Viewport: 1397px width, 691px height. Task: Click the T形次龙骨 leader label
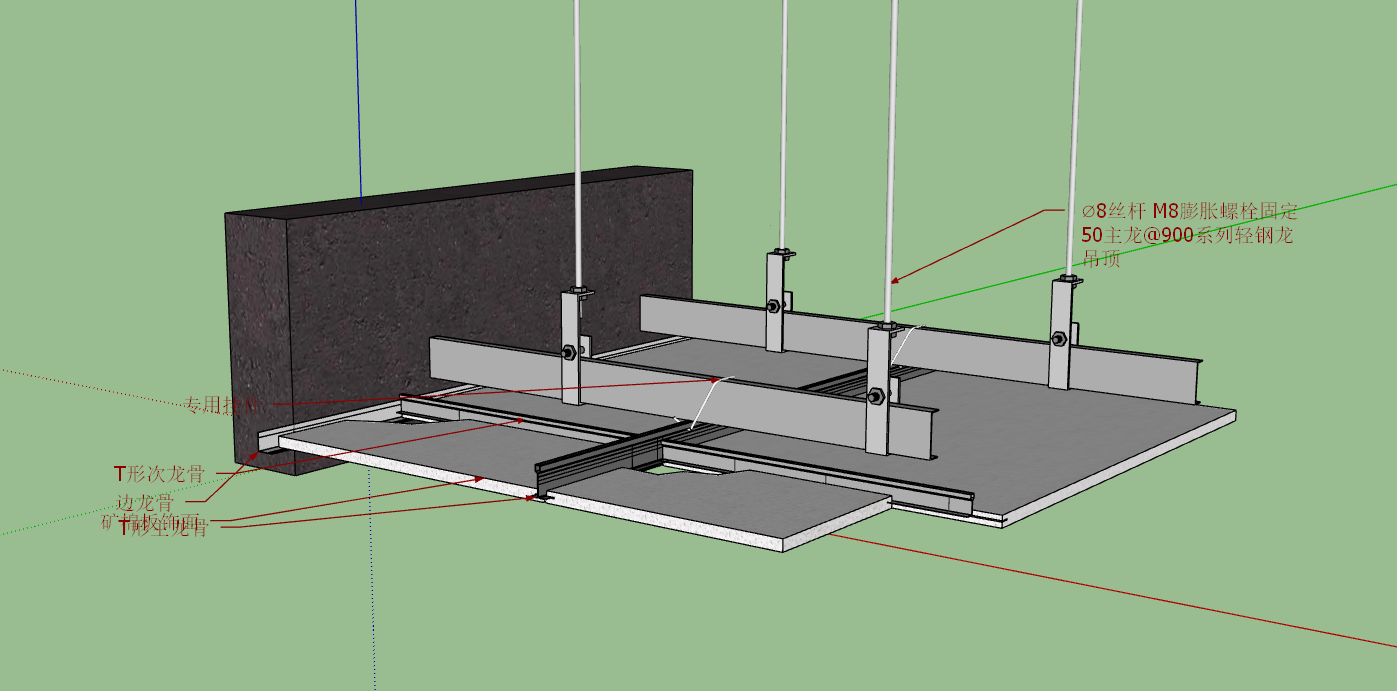click(160, 473)
